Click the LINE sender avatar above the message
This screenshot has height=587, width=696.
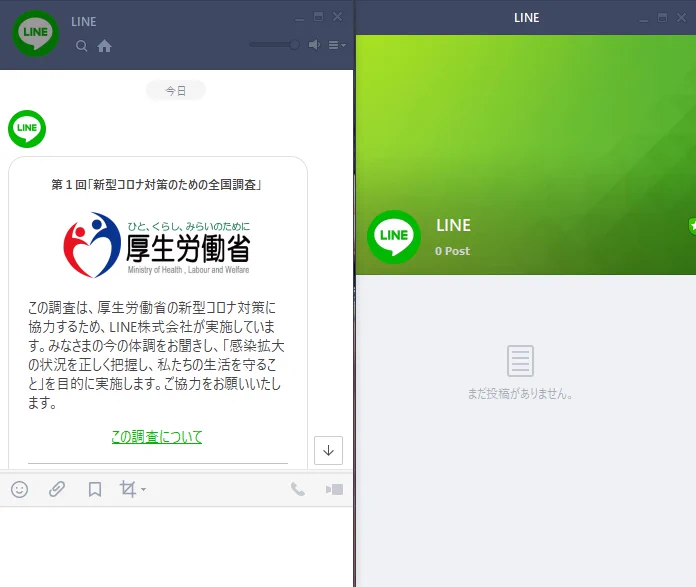[27, 129]
